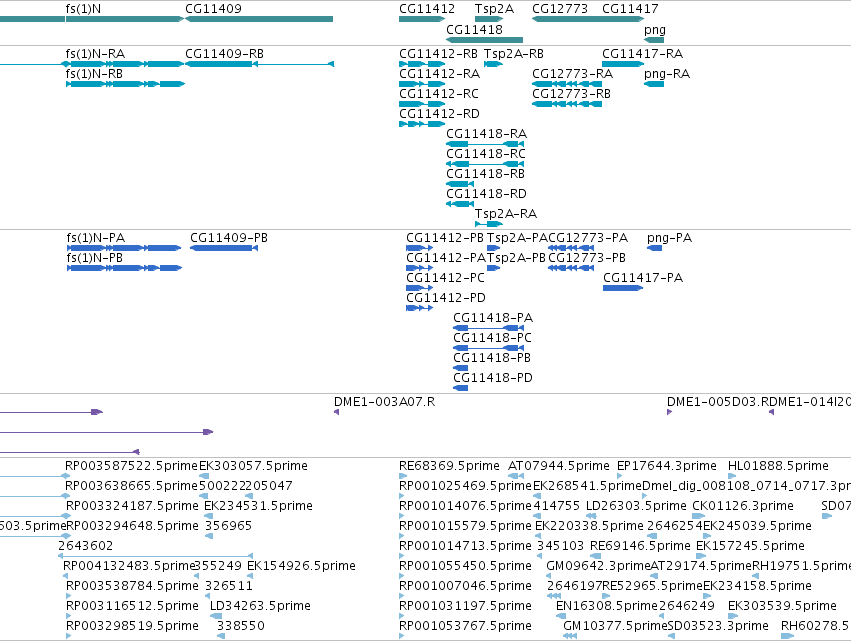Screen dimensions: 851x641
Task: Open the png-RA transcript
Action: click(x=654, y=84)
